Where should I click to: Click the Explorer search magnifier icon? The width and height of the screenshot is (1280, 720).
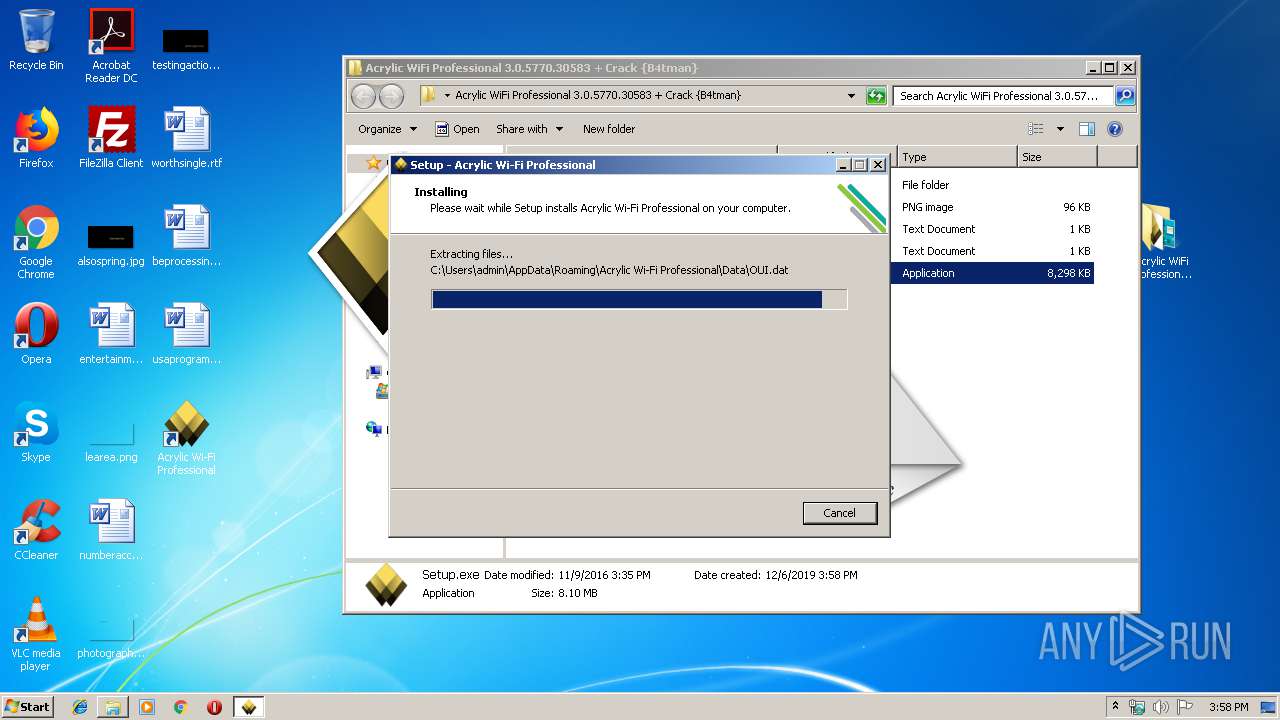(x=1124, y=96)
